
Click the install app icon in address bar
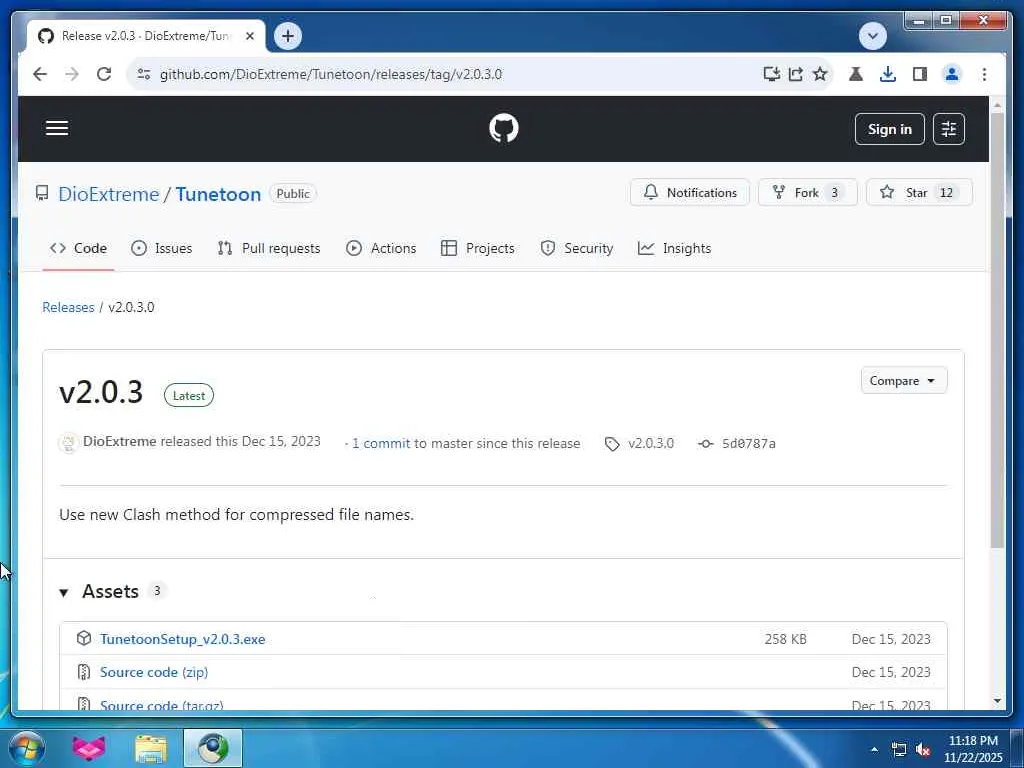[x=771, y=74]
